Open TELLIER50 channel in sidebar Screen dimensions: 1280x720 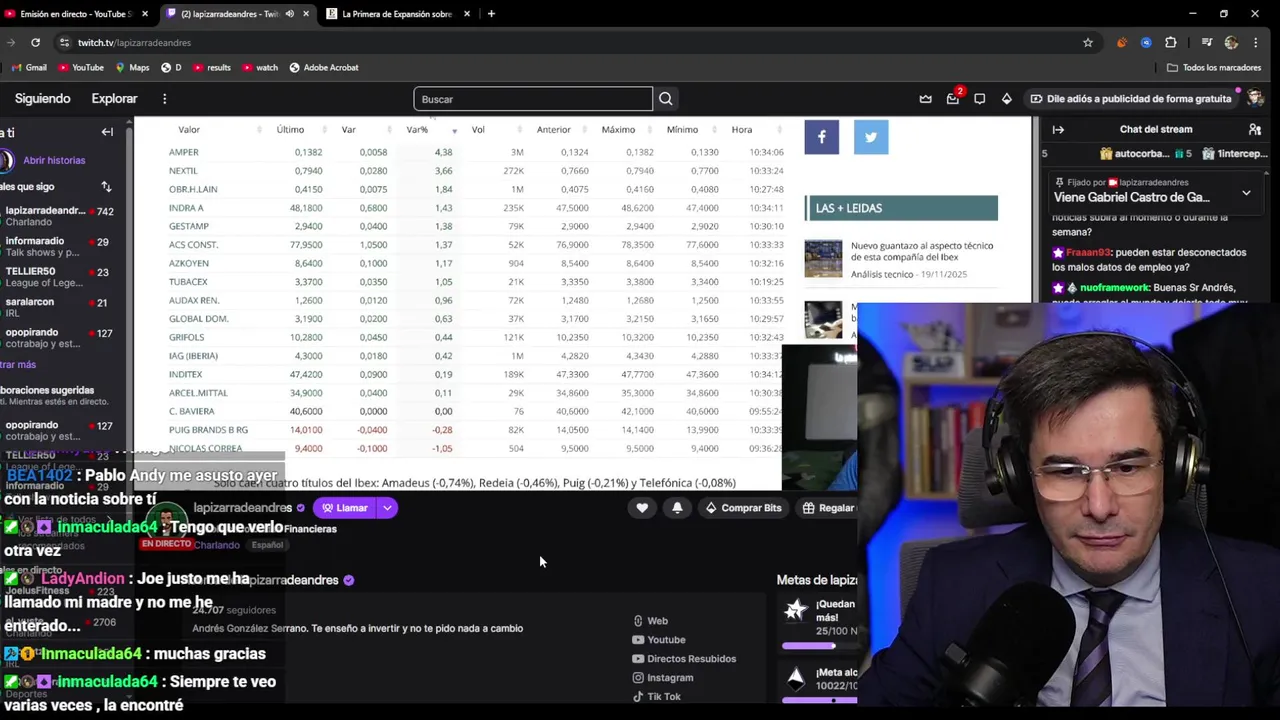(56, 277)
